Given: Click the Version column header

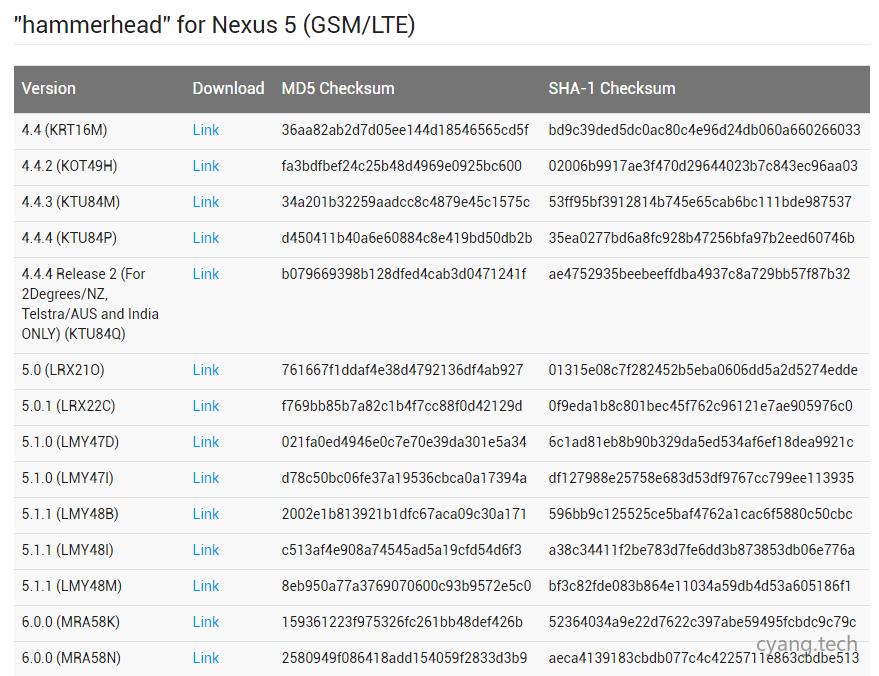Looking at the screenshot, I should [48, 88].
